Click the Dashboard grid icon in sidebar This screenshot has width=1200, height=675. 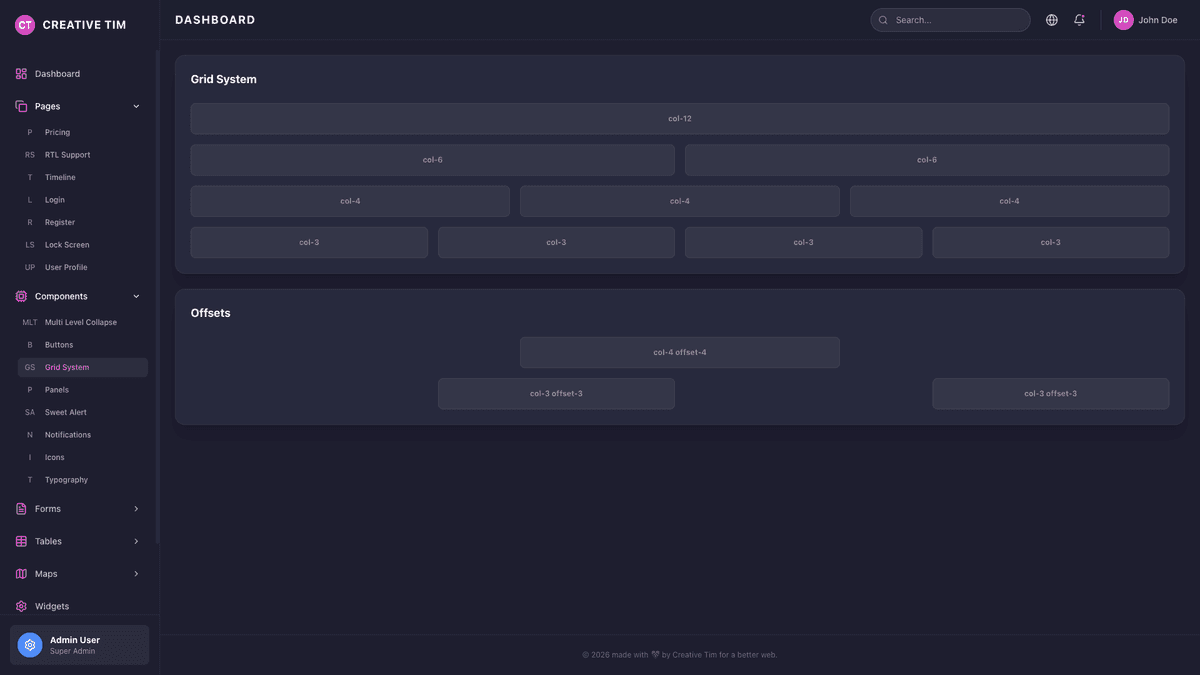coord(20,73)
